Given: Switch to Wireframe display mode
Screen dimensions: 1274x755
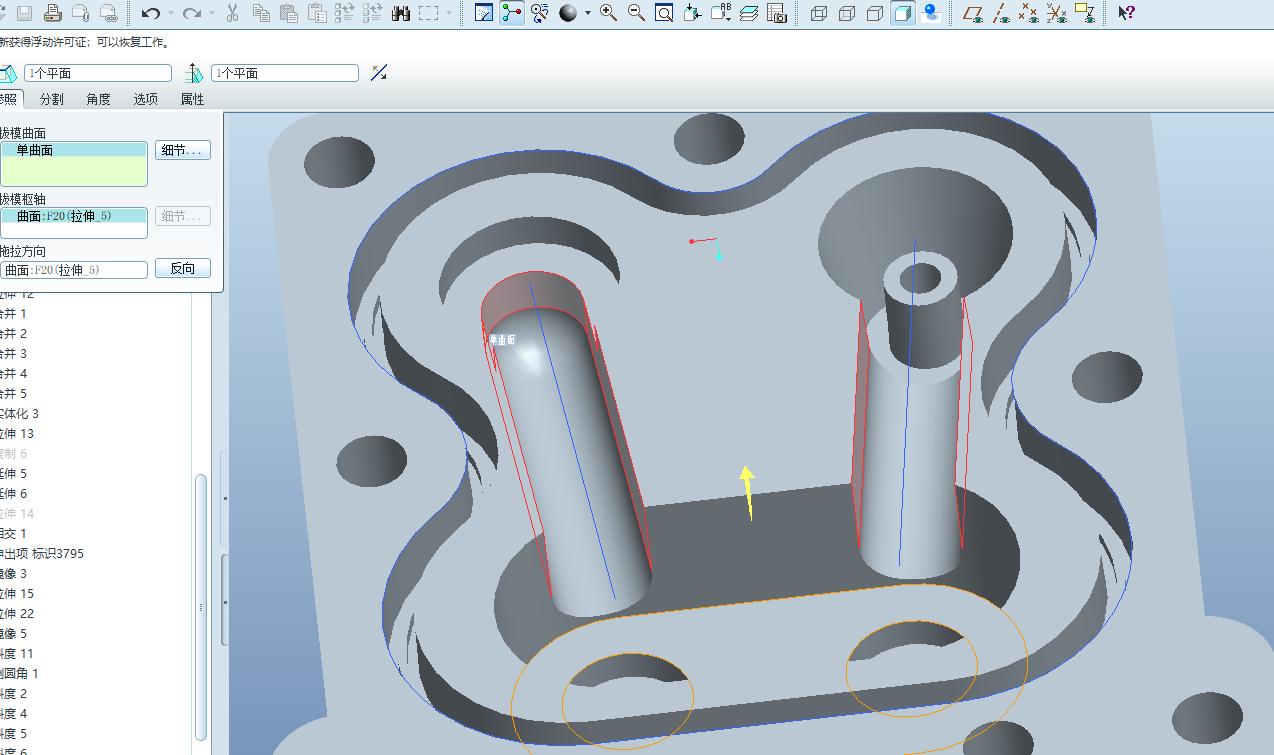Looking at the screenshot, I should coord(818,13).
